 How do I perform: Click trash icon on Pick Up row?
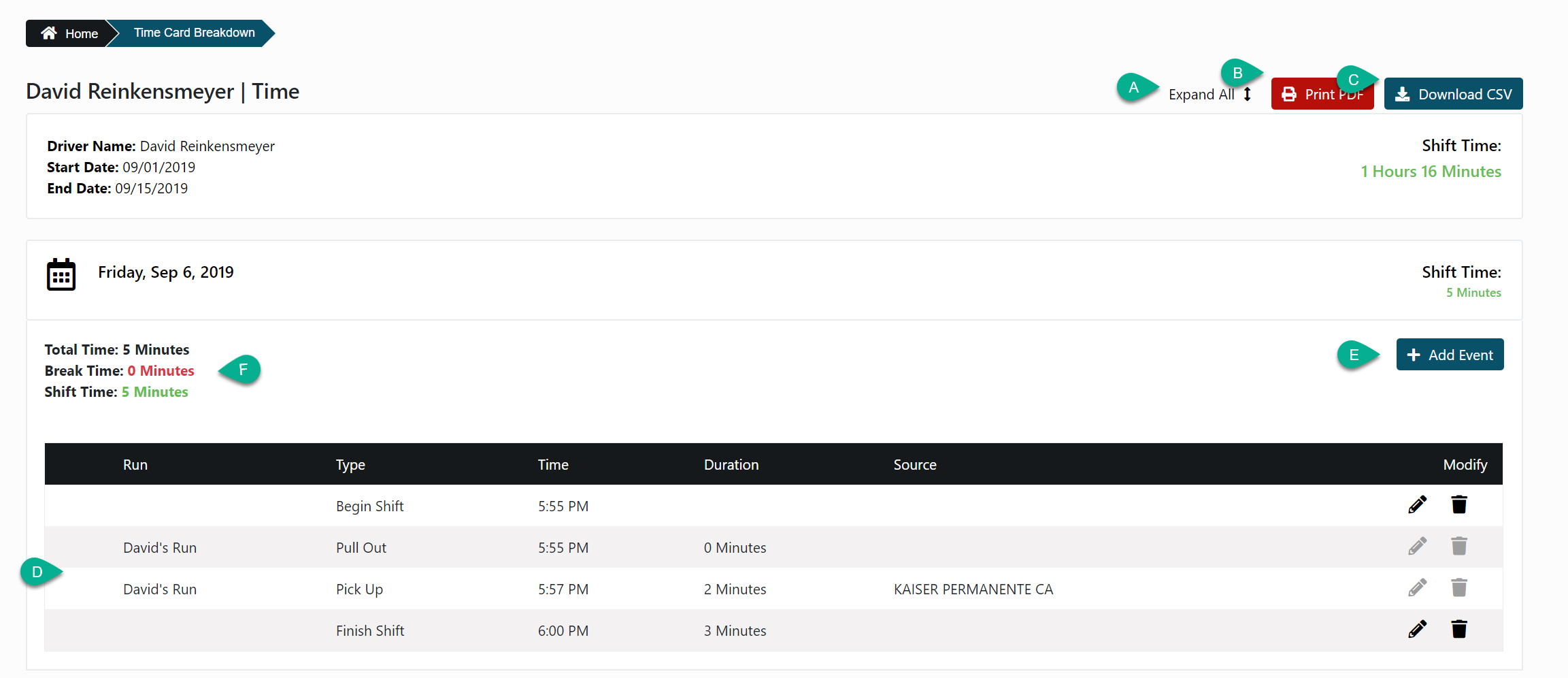[x=1458, y=587]
